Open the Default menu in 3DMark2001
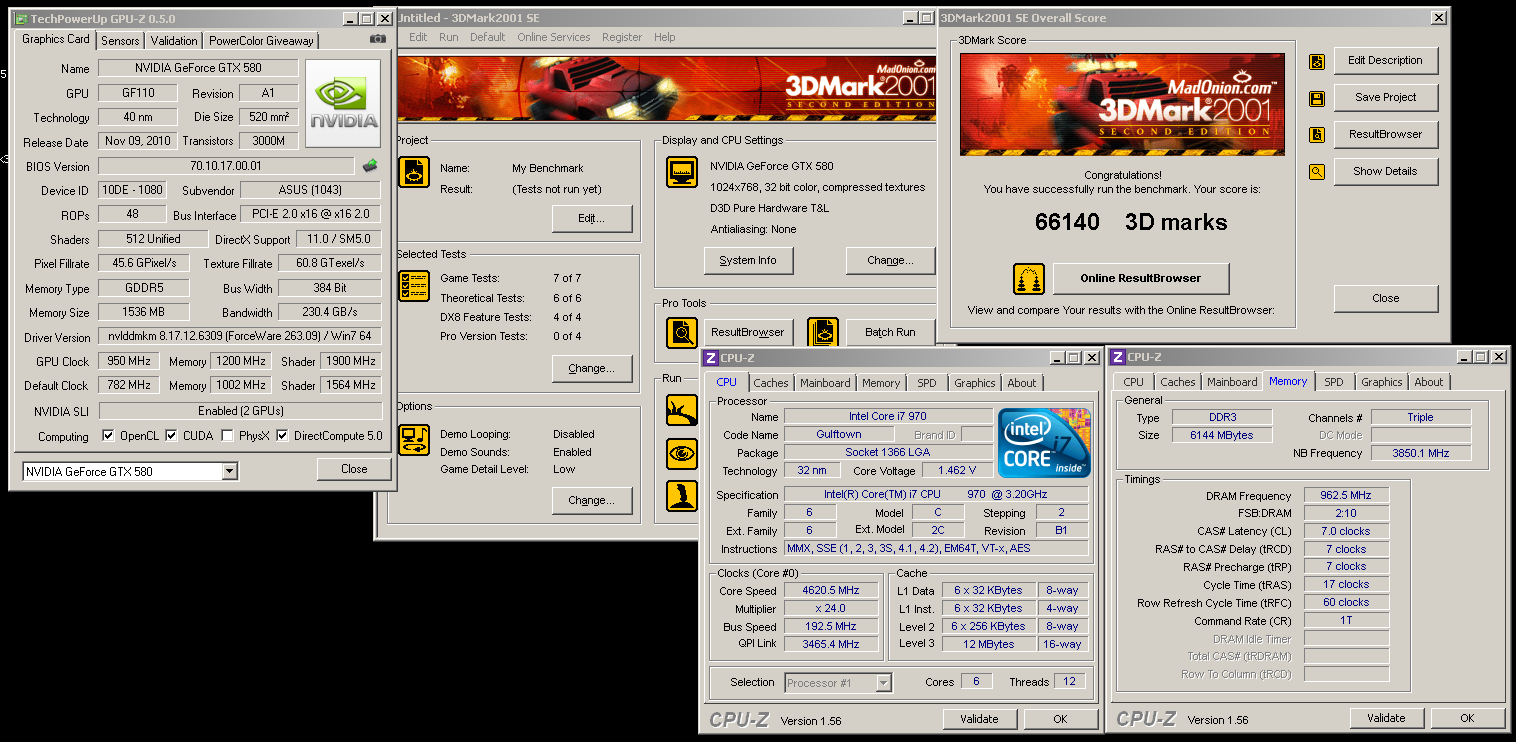 488,37
